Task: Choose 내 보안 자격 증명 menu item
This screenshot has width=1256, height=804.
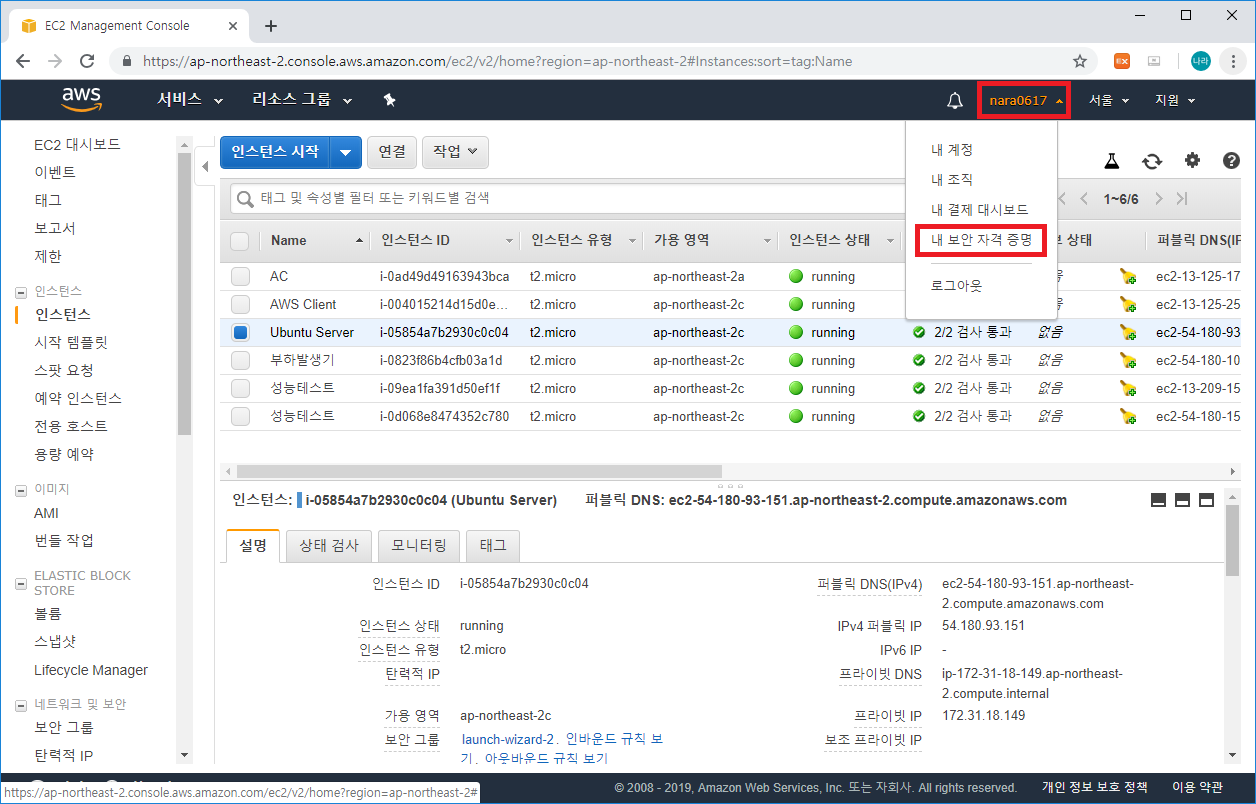Action: tap(981, 240)
